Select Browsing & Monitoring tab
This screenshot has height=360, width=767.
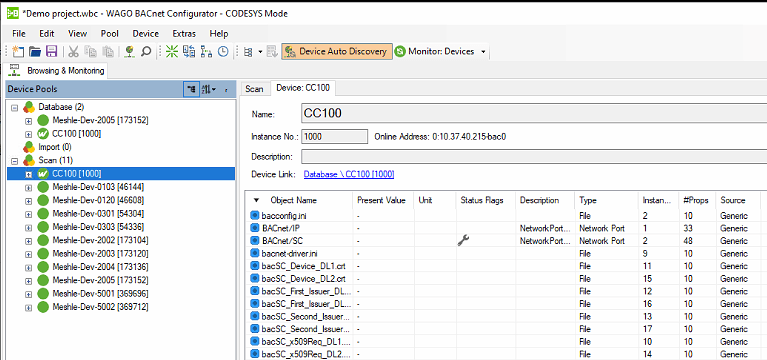tap(57, 70)
